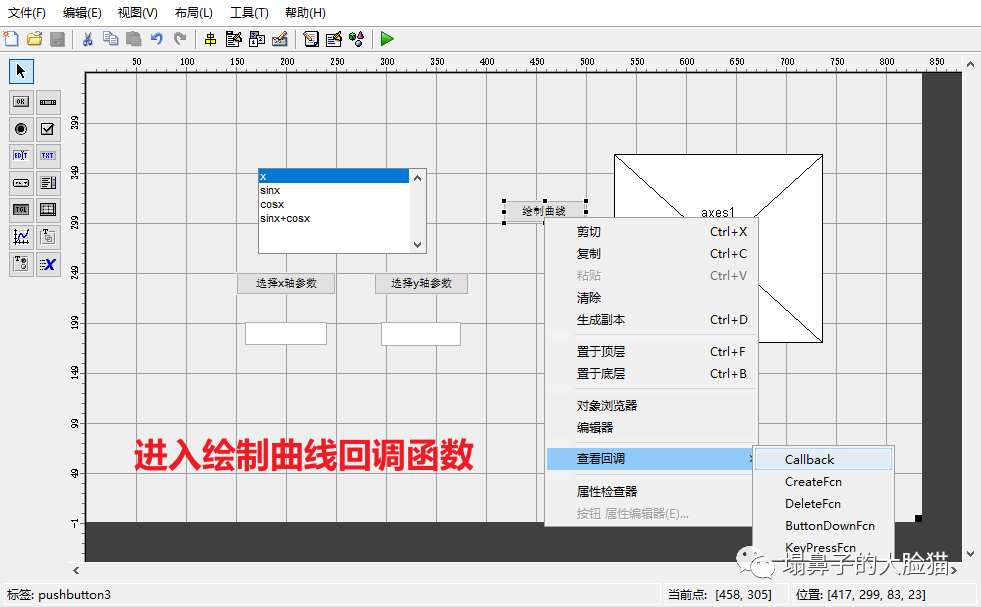981x607 pixels.
Task: Open the Object Browser toolbar icon
Action: [x=357, y=39]
